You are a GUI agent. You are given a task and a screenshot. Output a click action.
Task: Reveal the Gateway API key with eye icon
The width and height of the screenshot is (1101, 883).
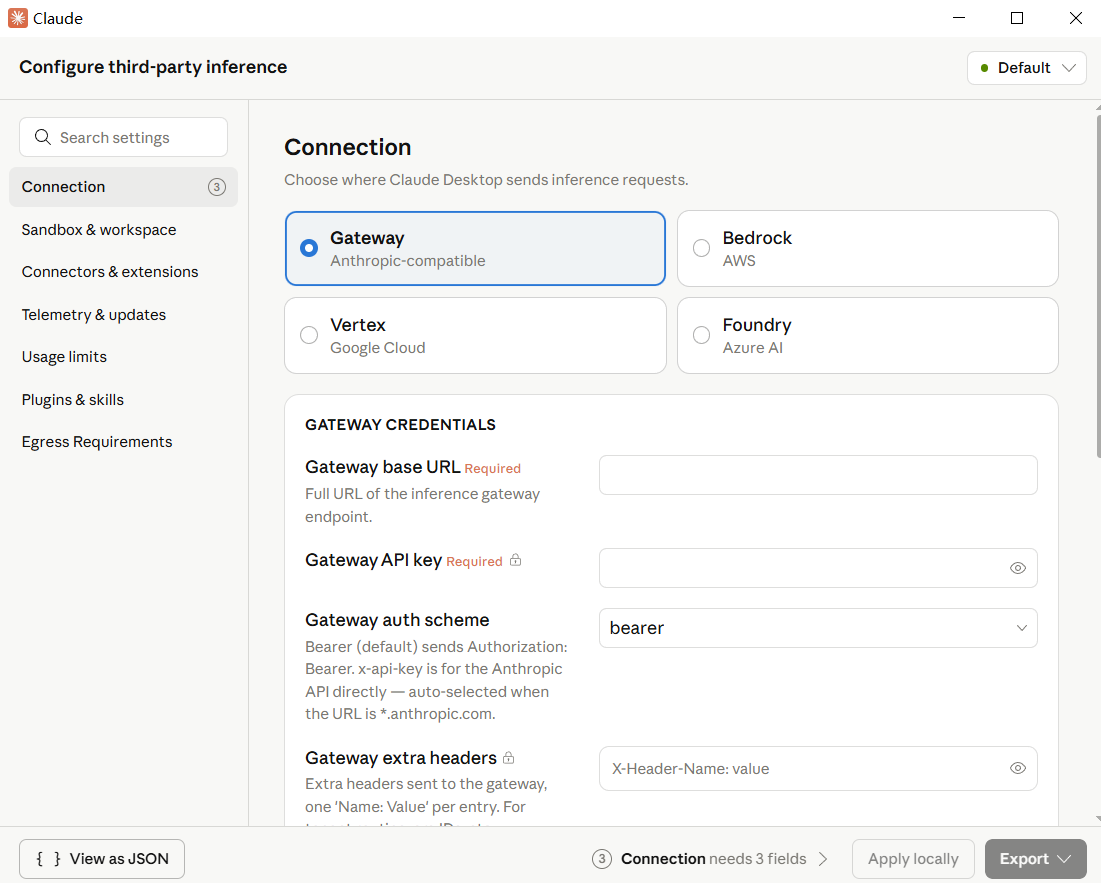1017,568
